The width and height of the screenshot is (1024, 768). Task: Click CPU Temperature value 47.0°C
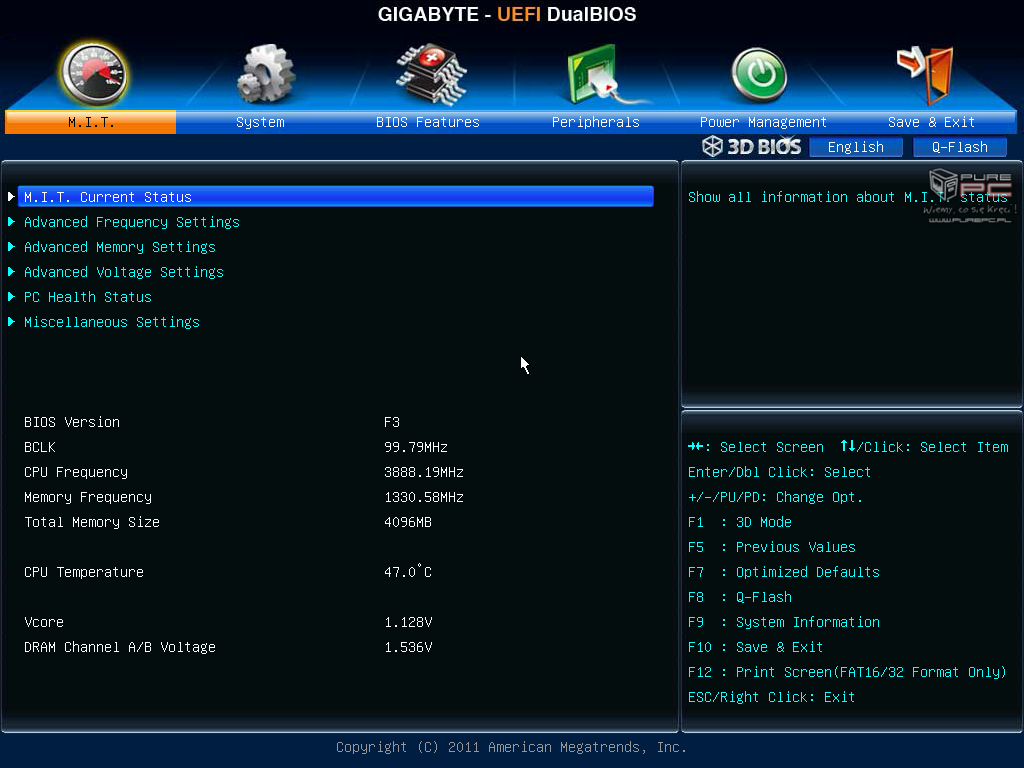[408, 571]
